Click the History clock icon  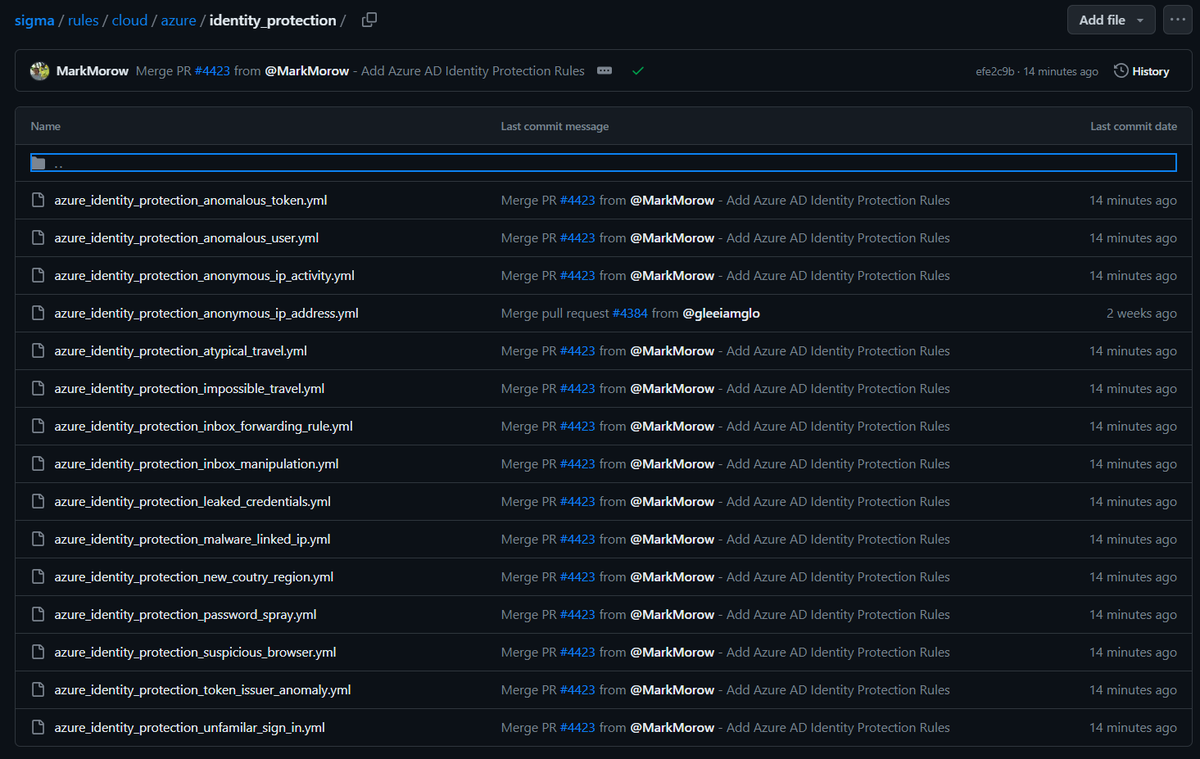pyautogui.click(x=1121, y=71)
